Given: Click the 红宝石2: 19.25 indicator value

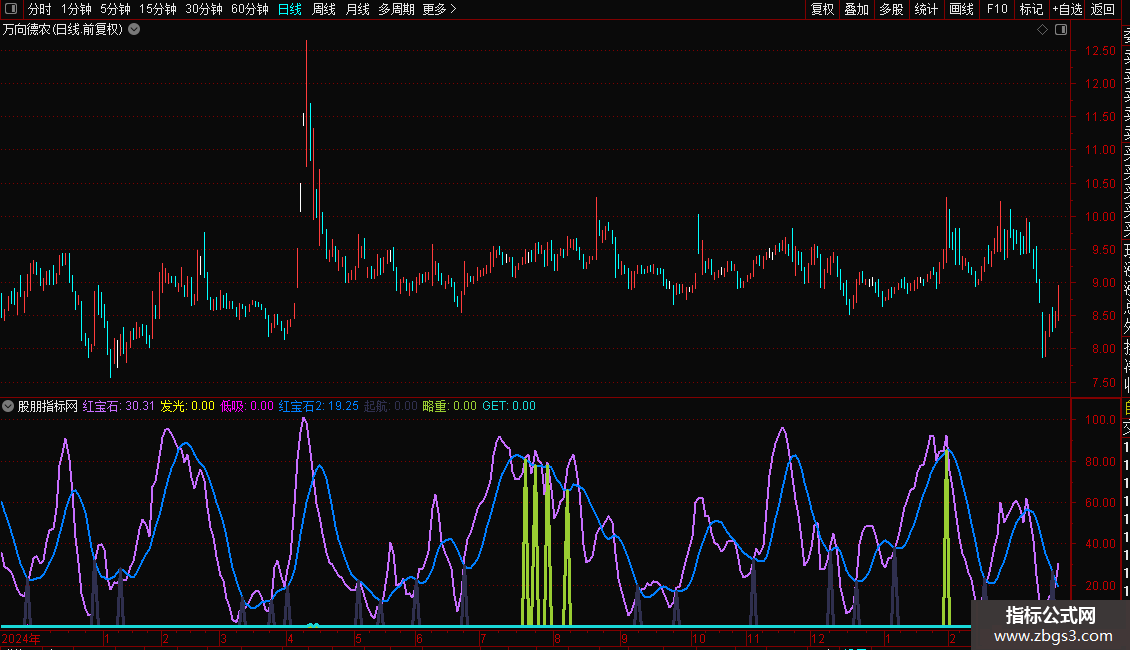Looking at the screenshot, I should pyautogui.click(x=319, y=406).
